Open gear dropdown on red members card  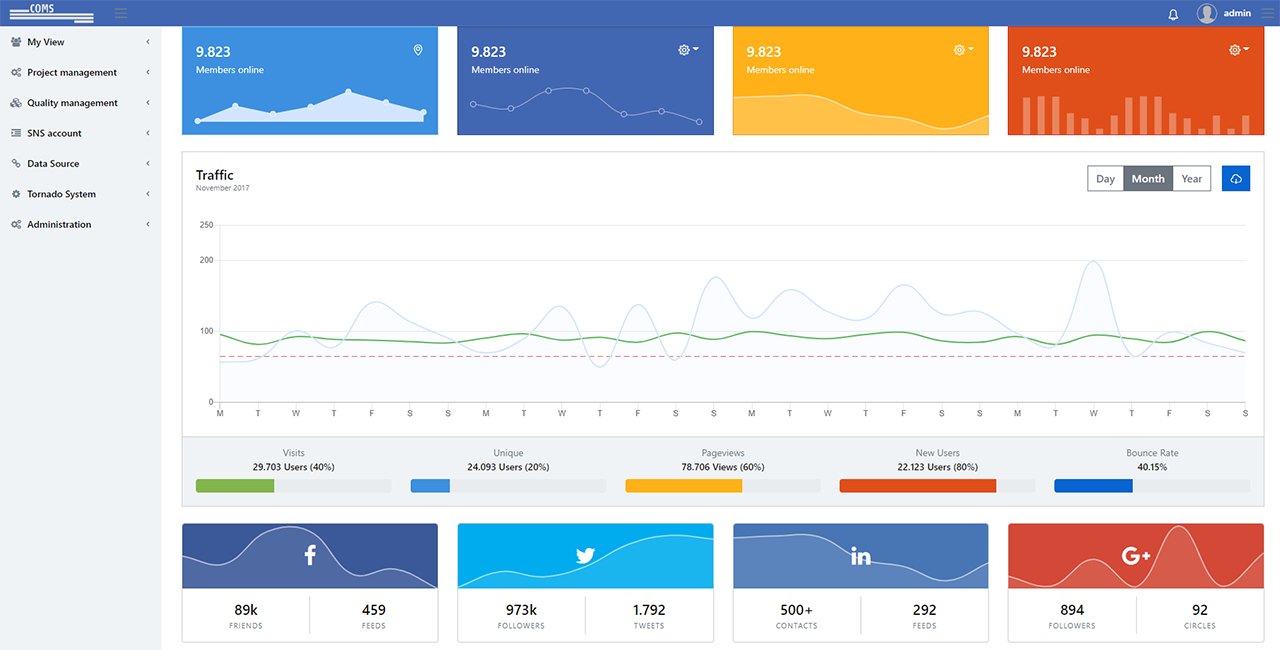[x=1238, y=50]
